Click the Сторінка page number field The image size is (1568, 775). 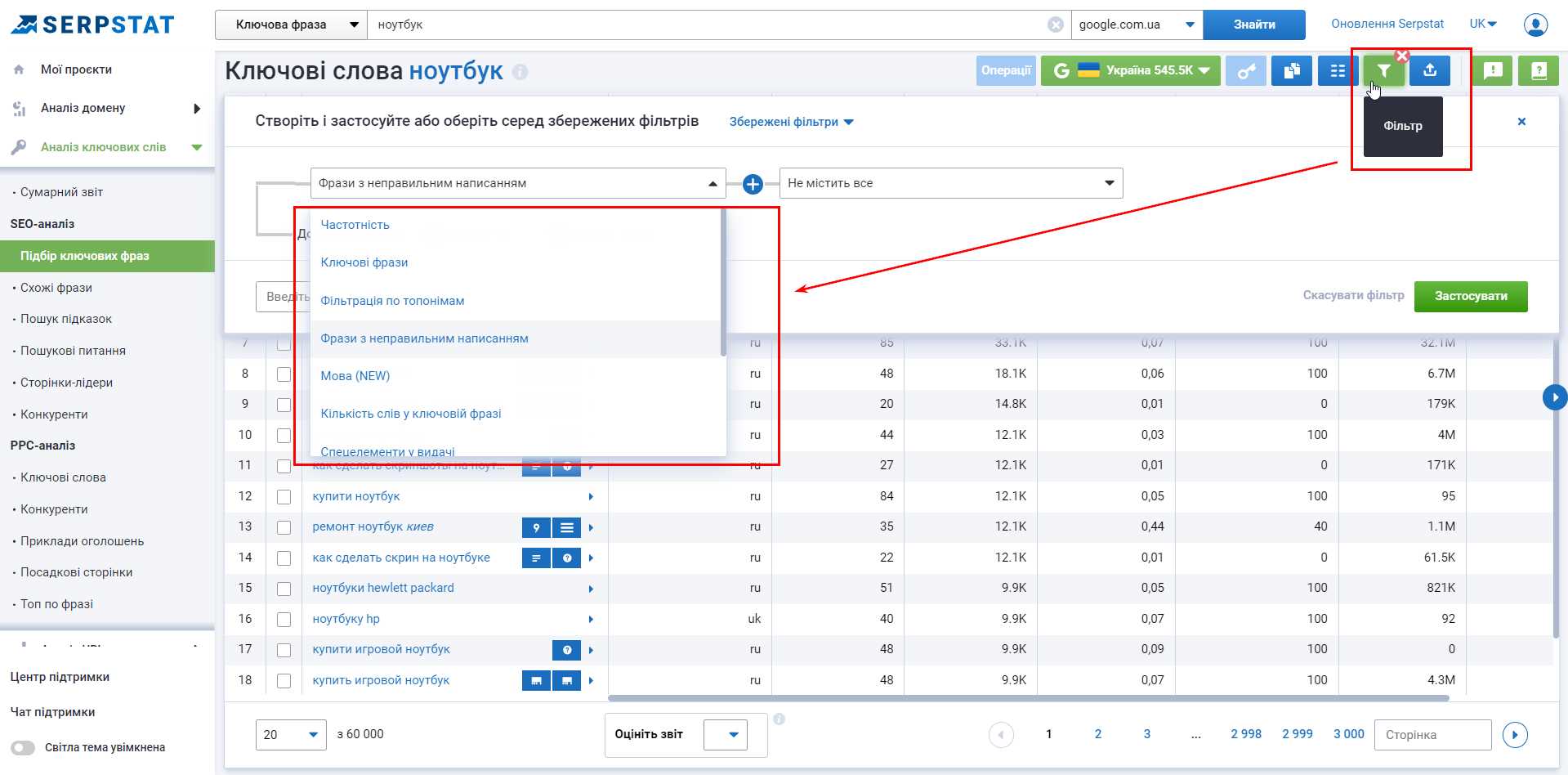(1433, 735)
